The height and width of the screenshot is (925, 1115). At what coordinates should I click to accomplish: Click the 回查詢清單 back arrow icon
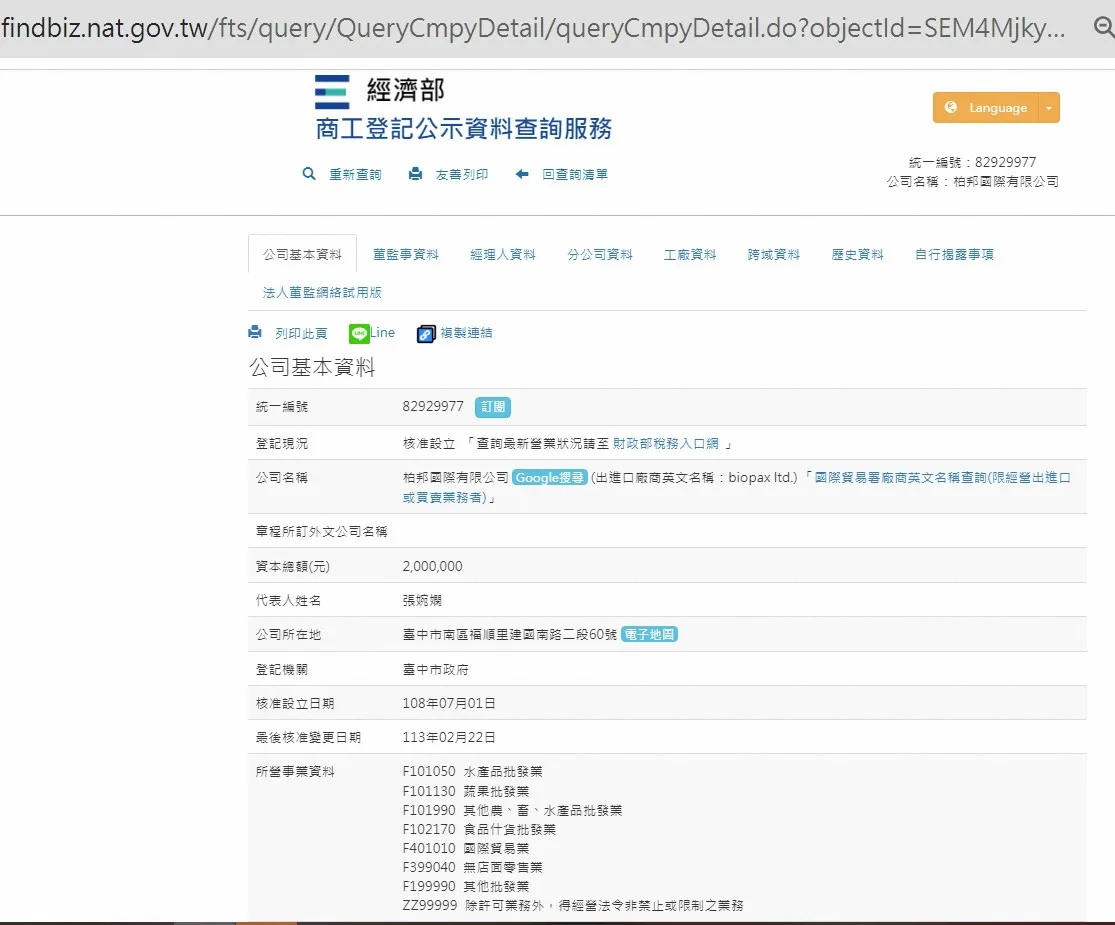click(522, 174)
